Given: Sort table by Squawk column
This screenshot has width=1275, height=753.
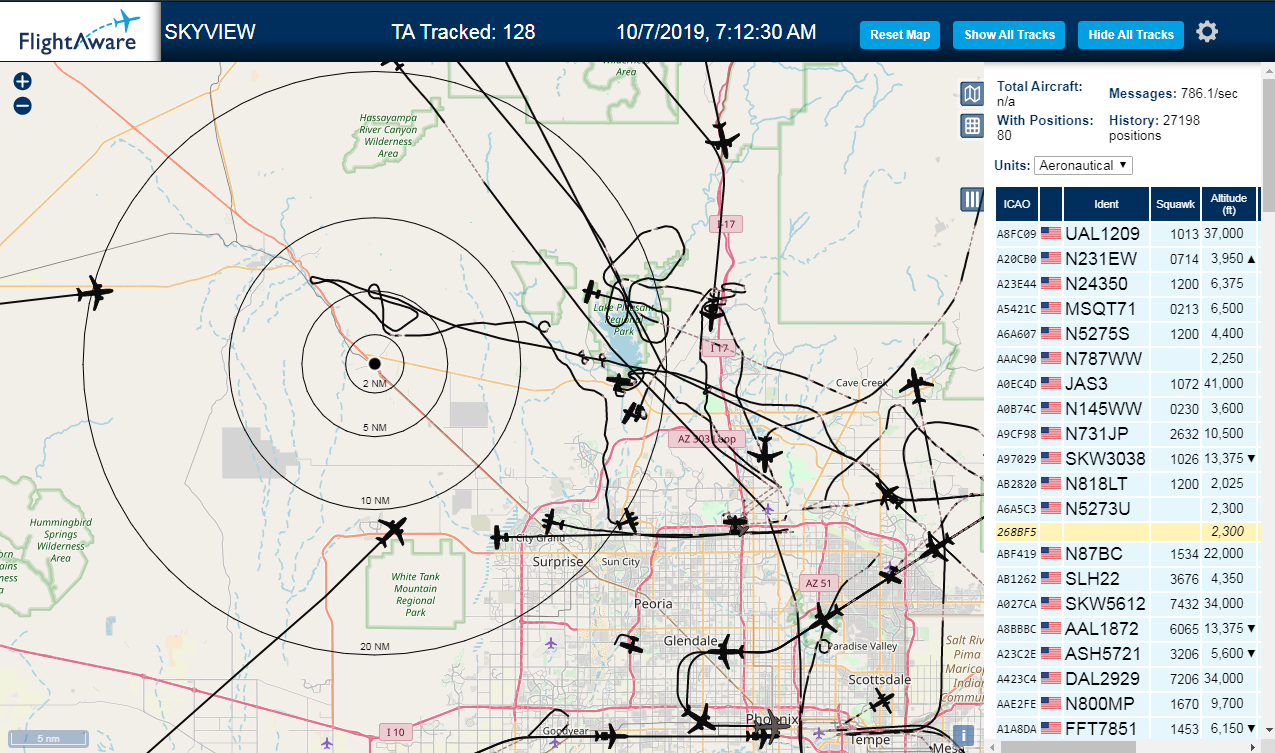Looking at the screenshot, I should pyautogui.click(x=1175, y=204).
